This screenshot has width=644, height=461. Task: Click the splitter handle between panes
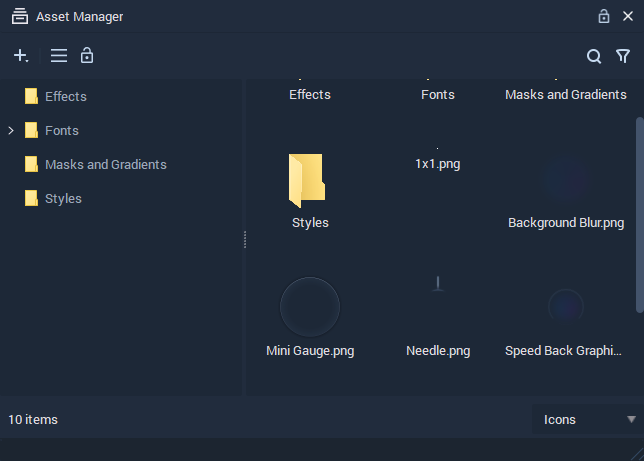(245, 239)
